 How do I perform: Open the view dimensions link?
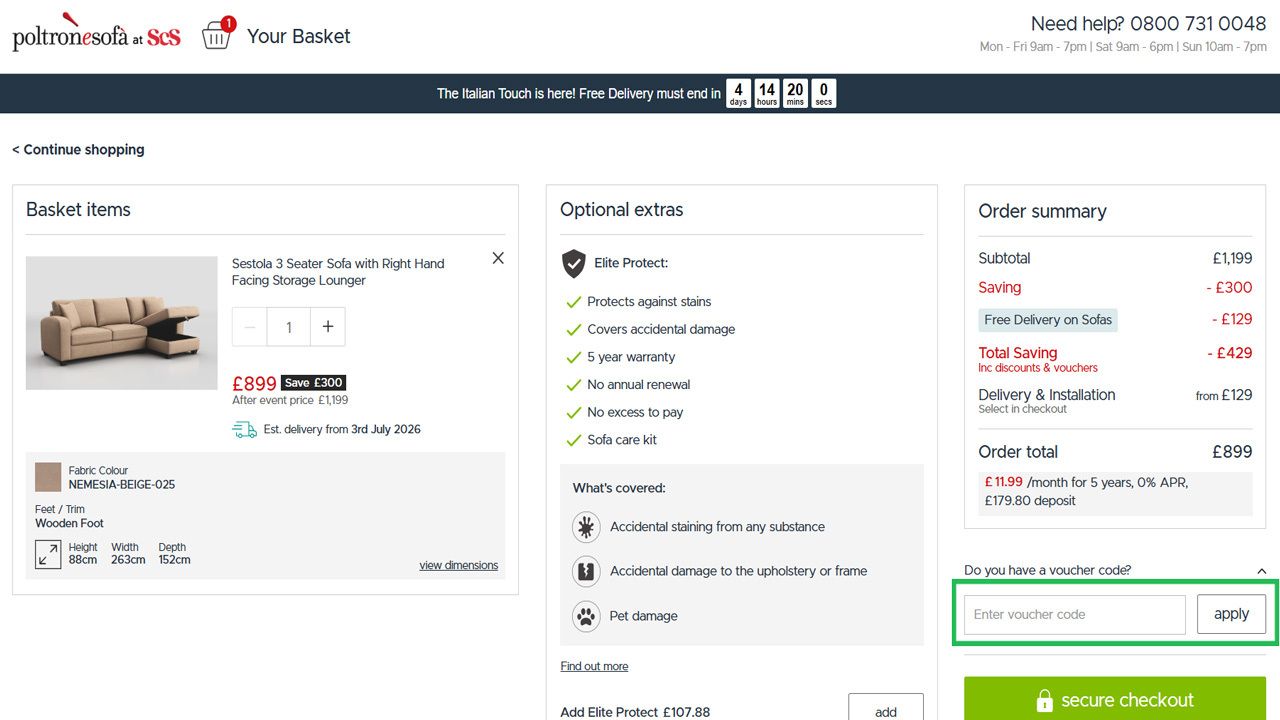459,564
